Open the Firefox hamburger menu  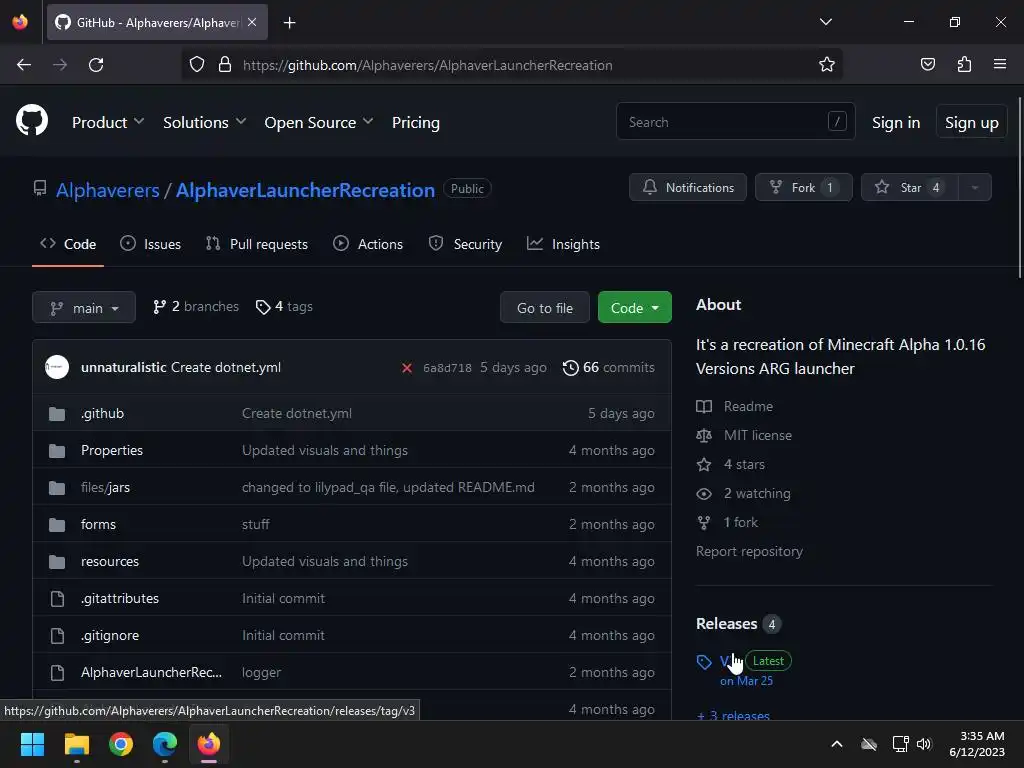click(x=1000, y=64)
